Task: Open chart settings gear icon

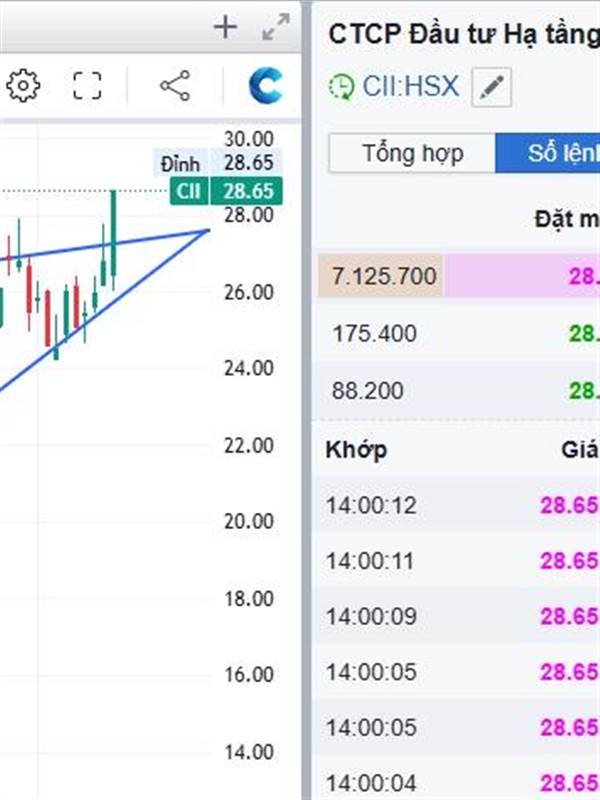Action: tap(23, 85)
